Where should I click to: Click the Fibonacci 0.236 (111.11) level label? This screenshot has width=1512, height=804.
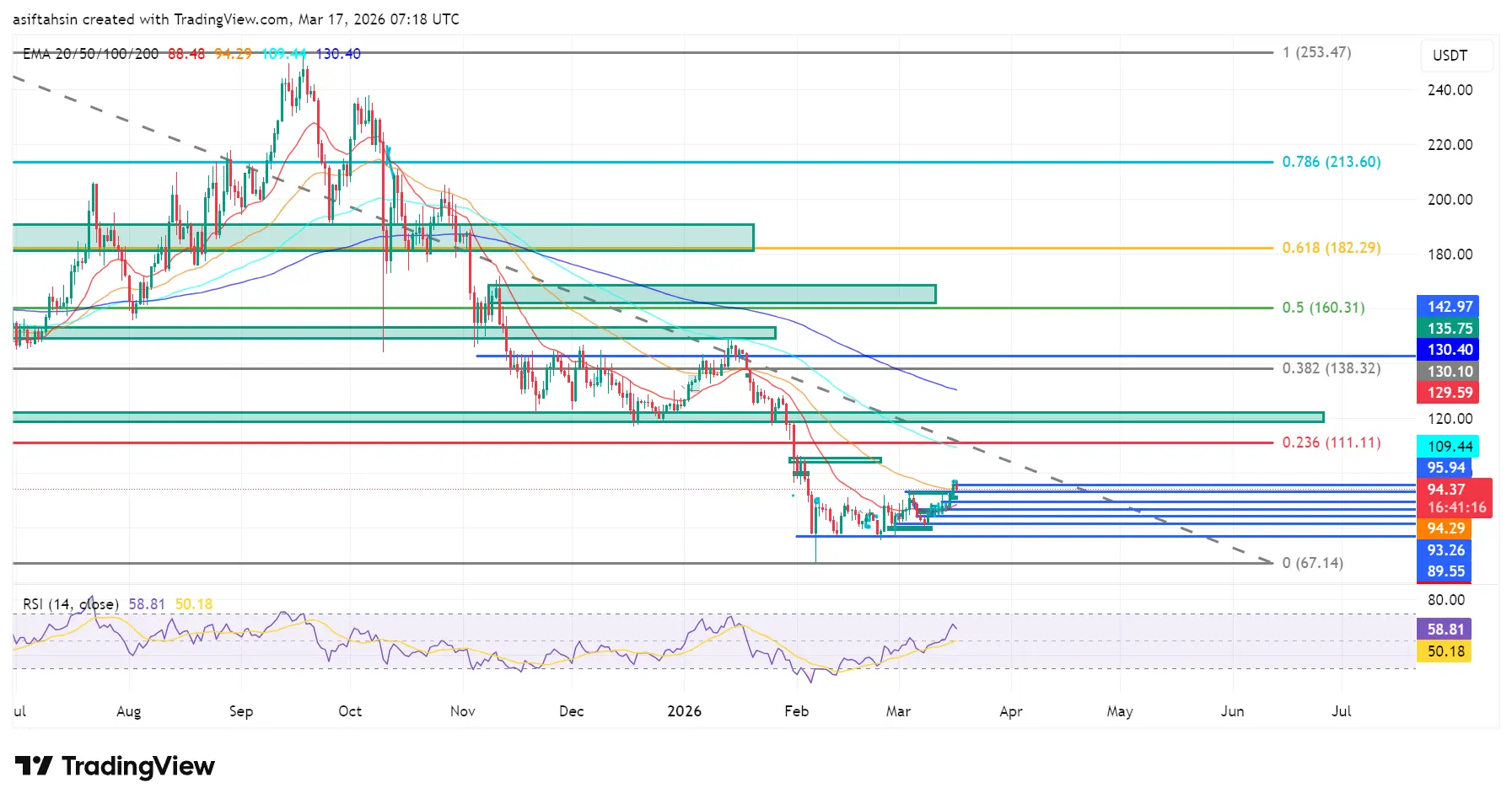coord(1332,442)
